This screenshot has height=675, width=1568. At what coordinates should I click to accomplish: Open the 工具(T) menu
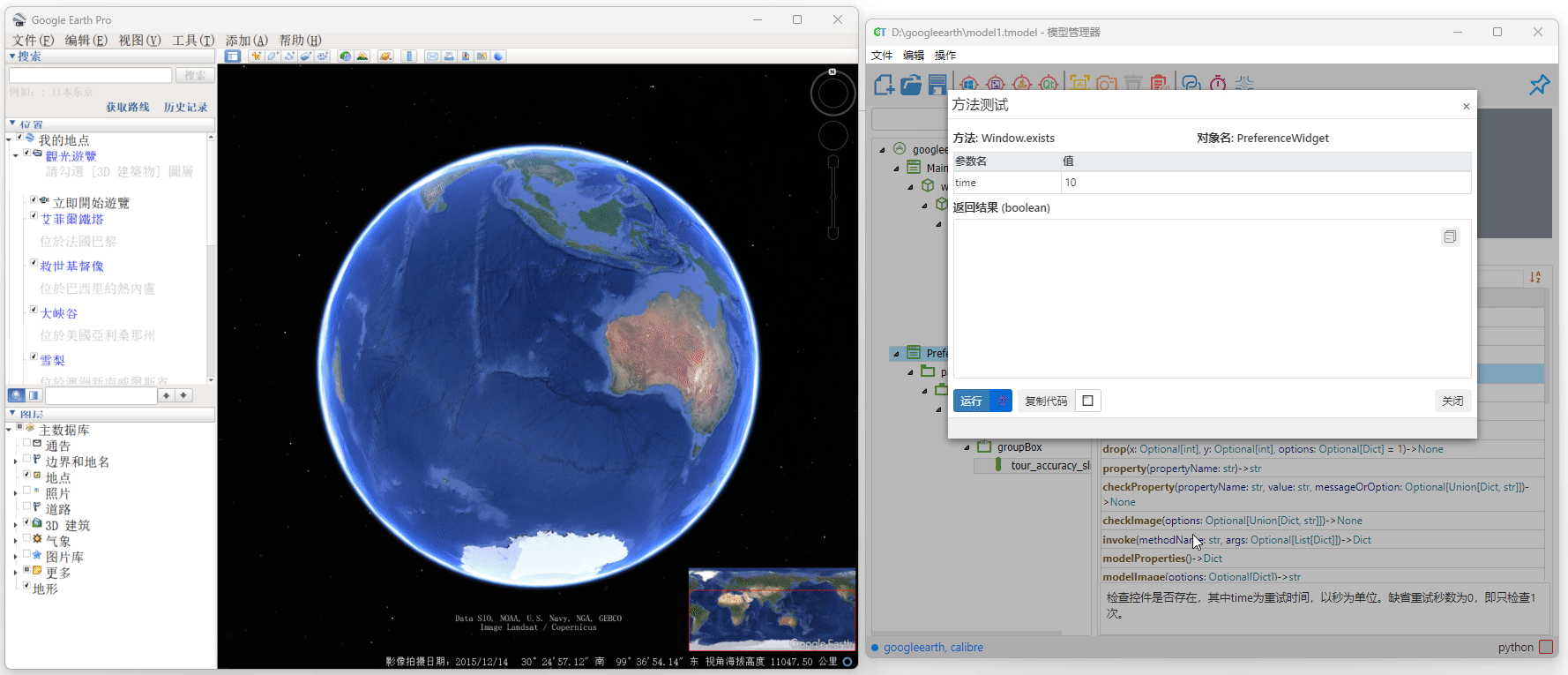coord(193,41)
